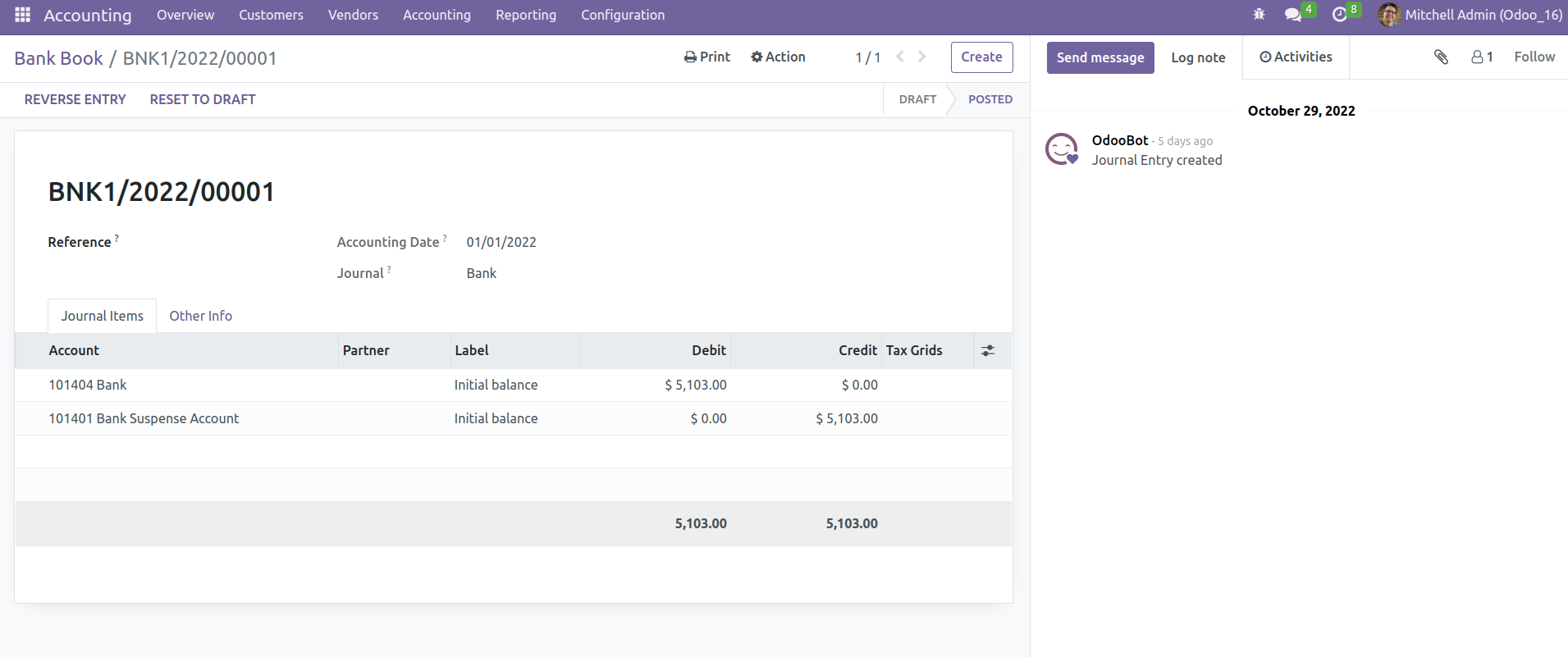Toggle Follow on this record
The height and width of the screenshot is (657, 1568).
[x=1534, y=57]
